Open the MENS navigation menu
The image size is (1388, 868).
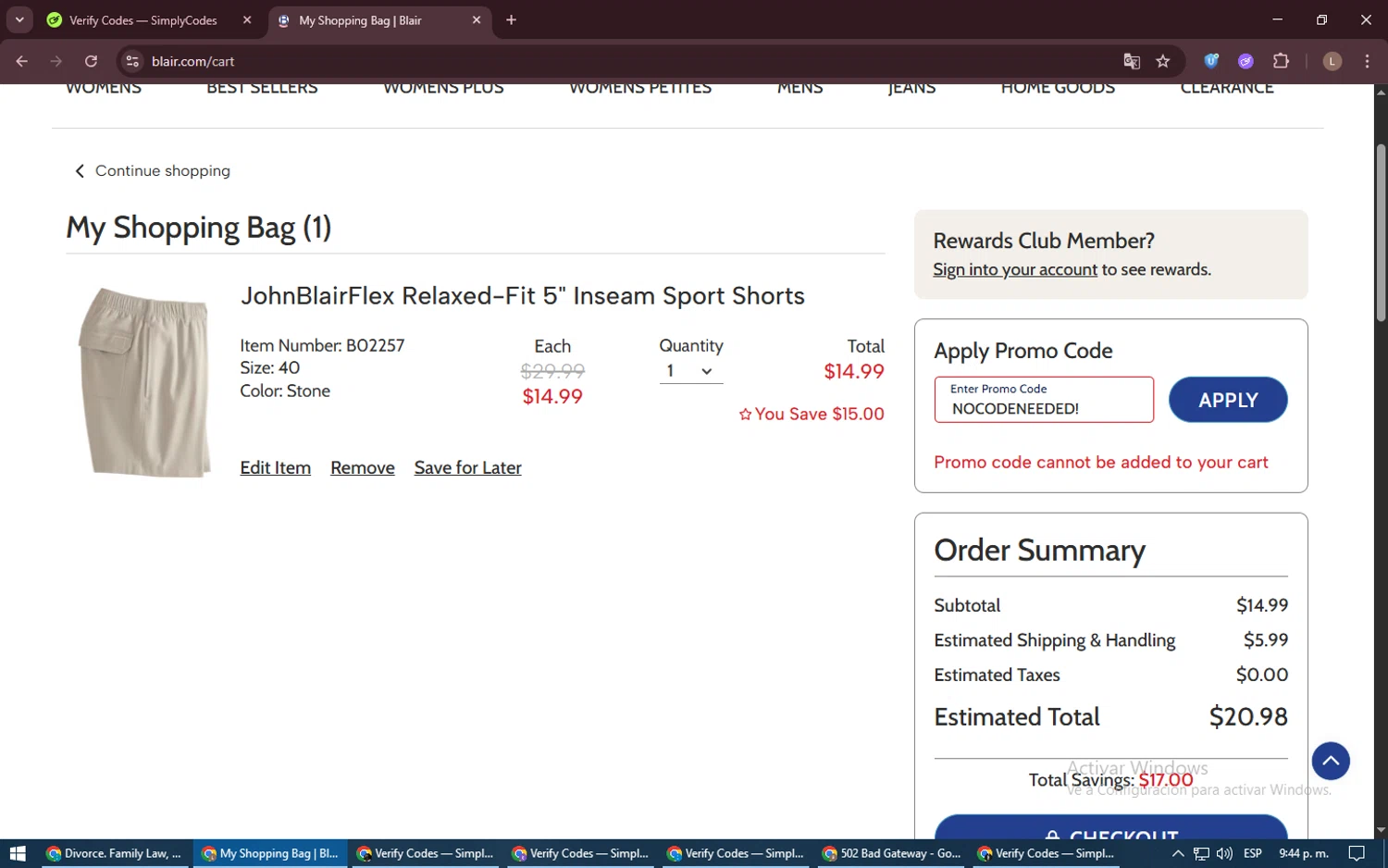[800, 89]
